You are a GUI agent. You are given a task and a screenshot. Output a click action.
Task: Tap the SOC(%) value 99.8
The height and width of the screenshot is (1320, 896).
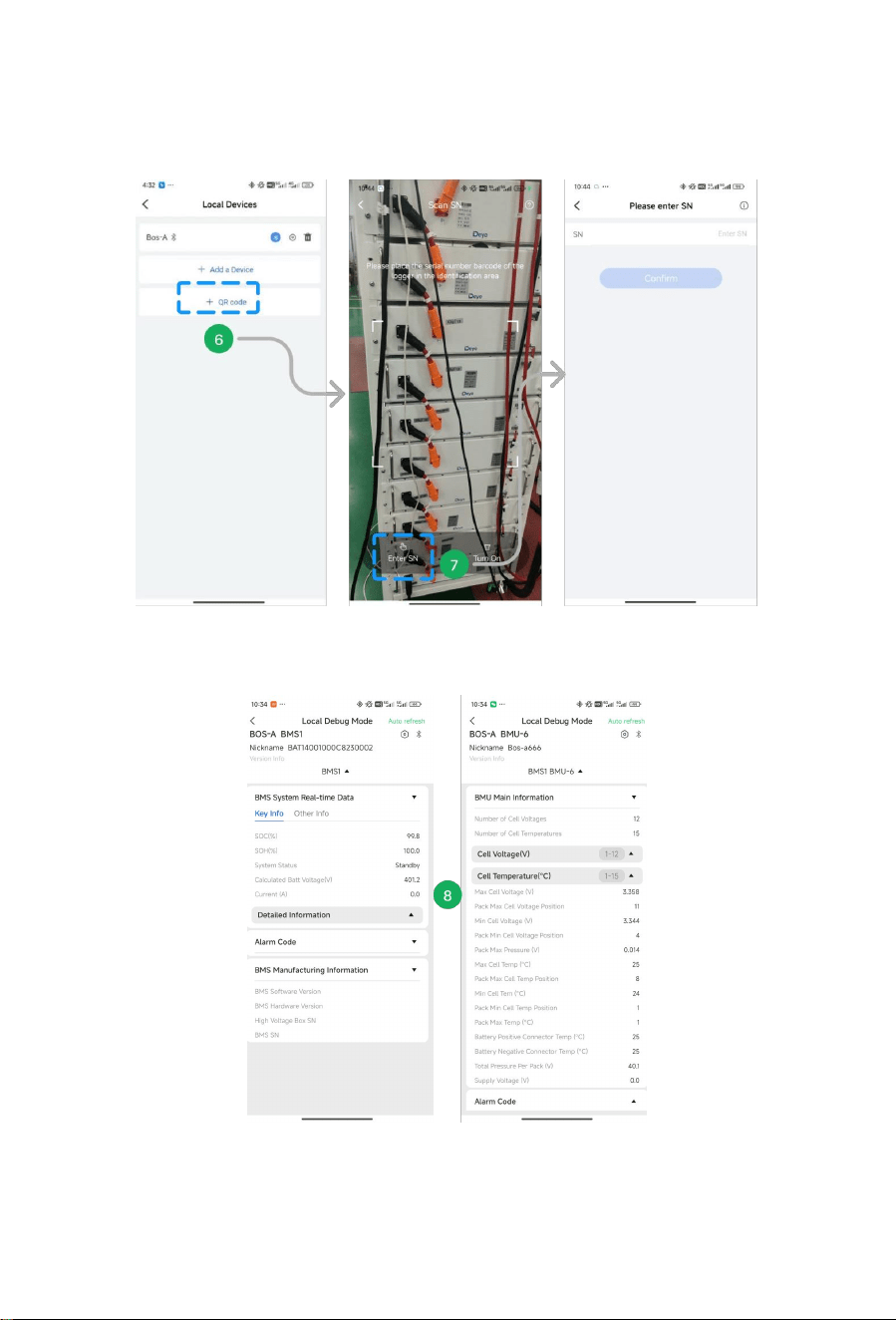coord(413,837)
